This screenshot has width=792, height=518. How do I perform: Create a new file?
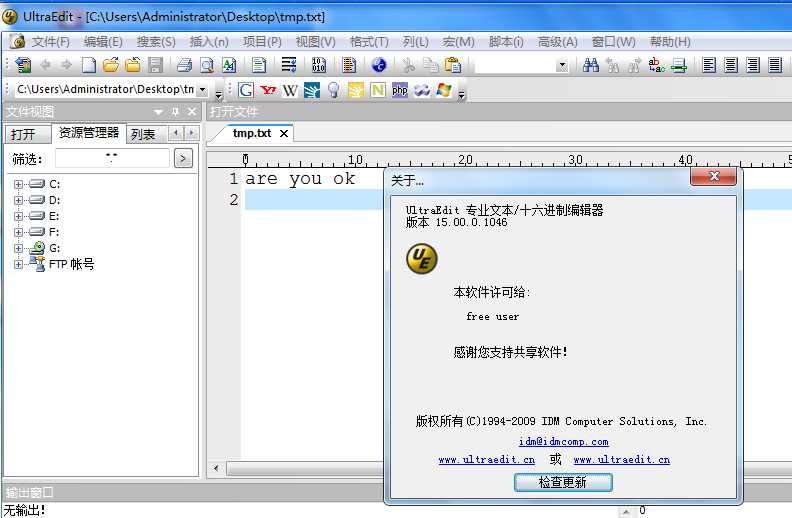tap(89, 65)
